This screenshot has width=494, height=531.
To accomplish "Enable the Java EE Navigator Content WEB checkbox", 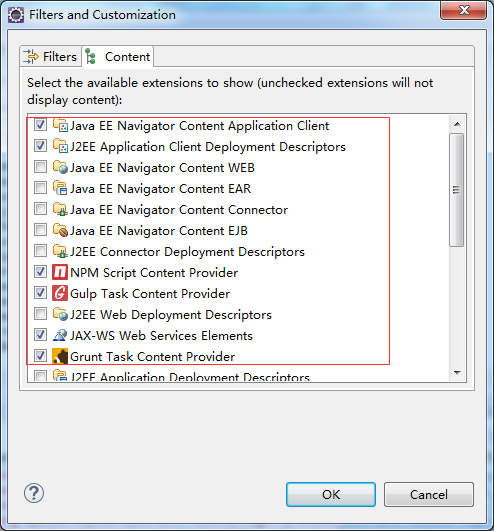I will [40, 167].
